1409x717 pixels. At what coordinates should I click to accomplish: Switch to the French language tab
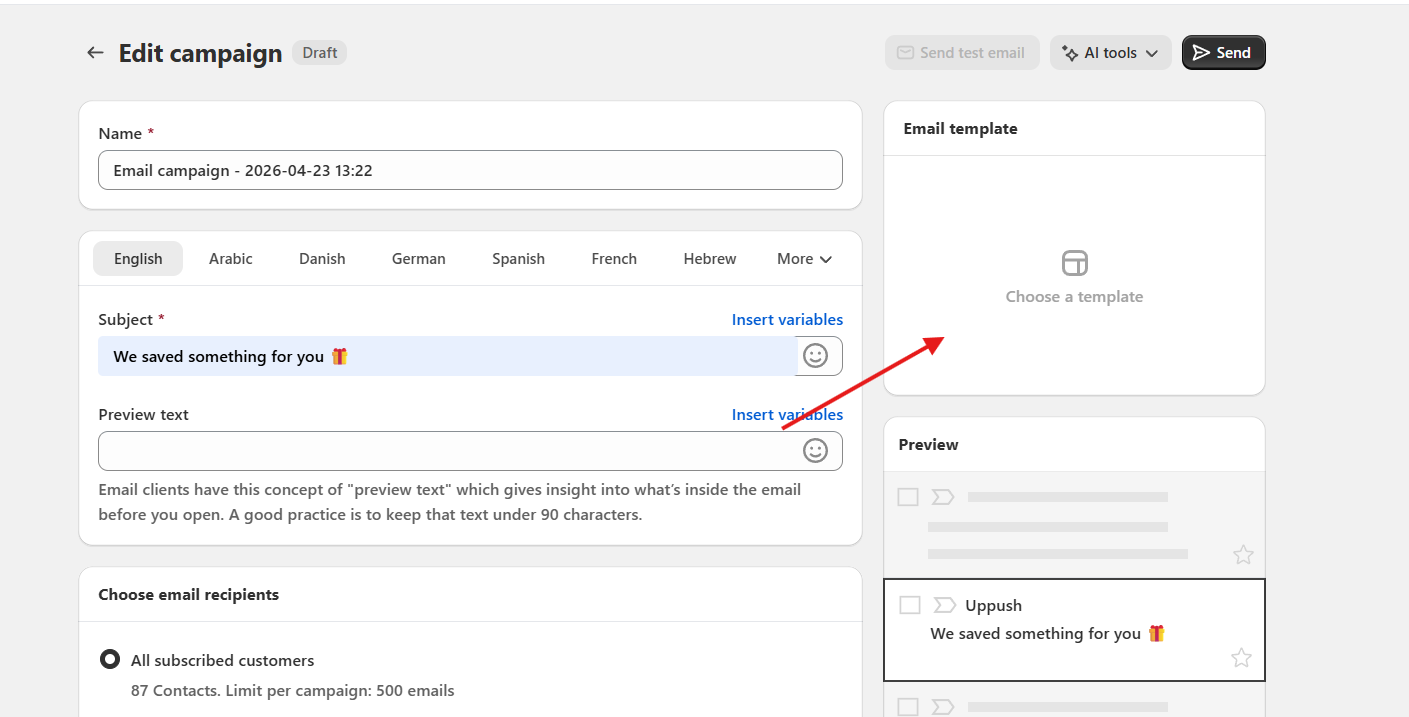tap(614, 259)
